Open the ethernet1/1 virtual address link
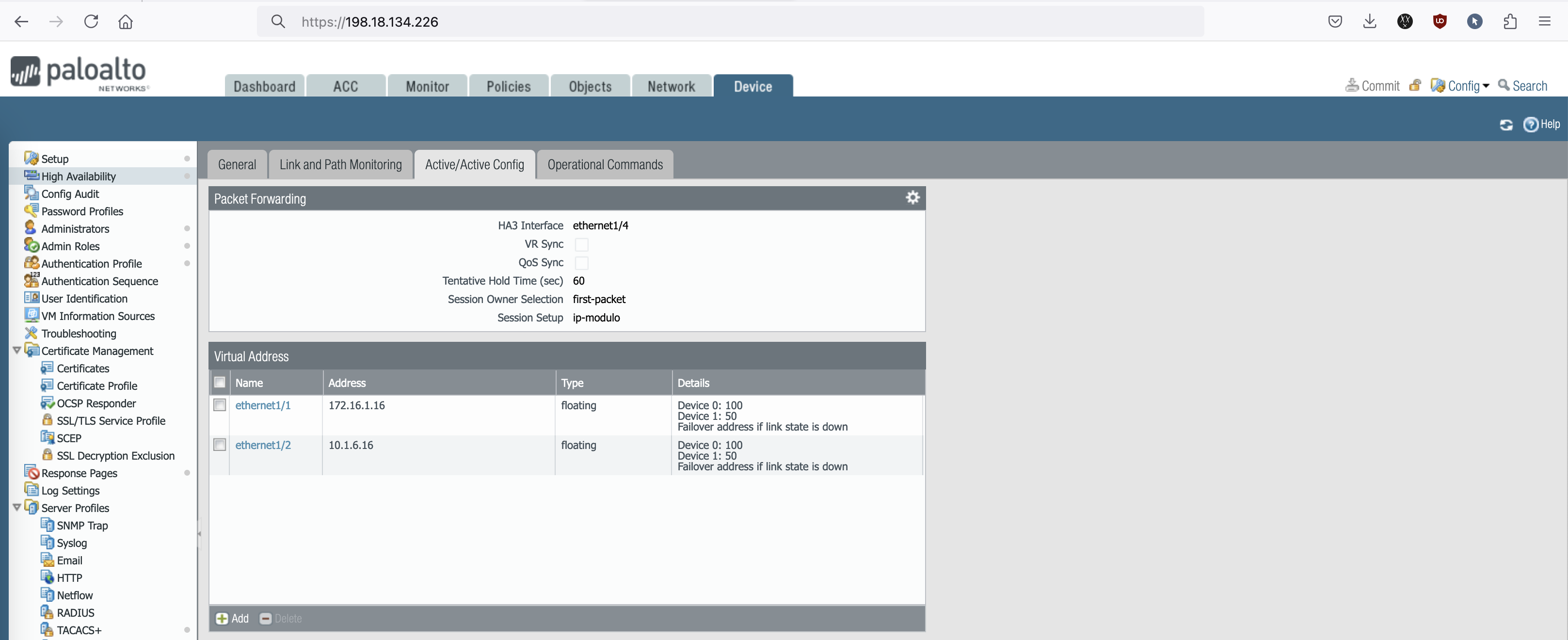 point(262,405)
